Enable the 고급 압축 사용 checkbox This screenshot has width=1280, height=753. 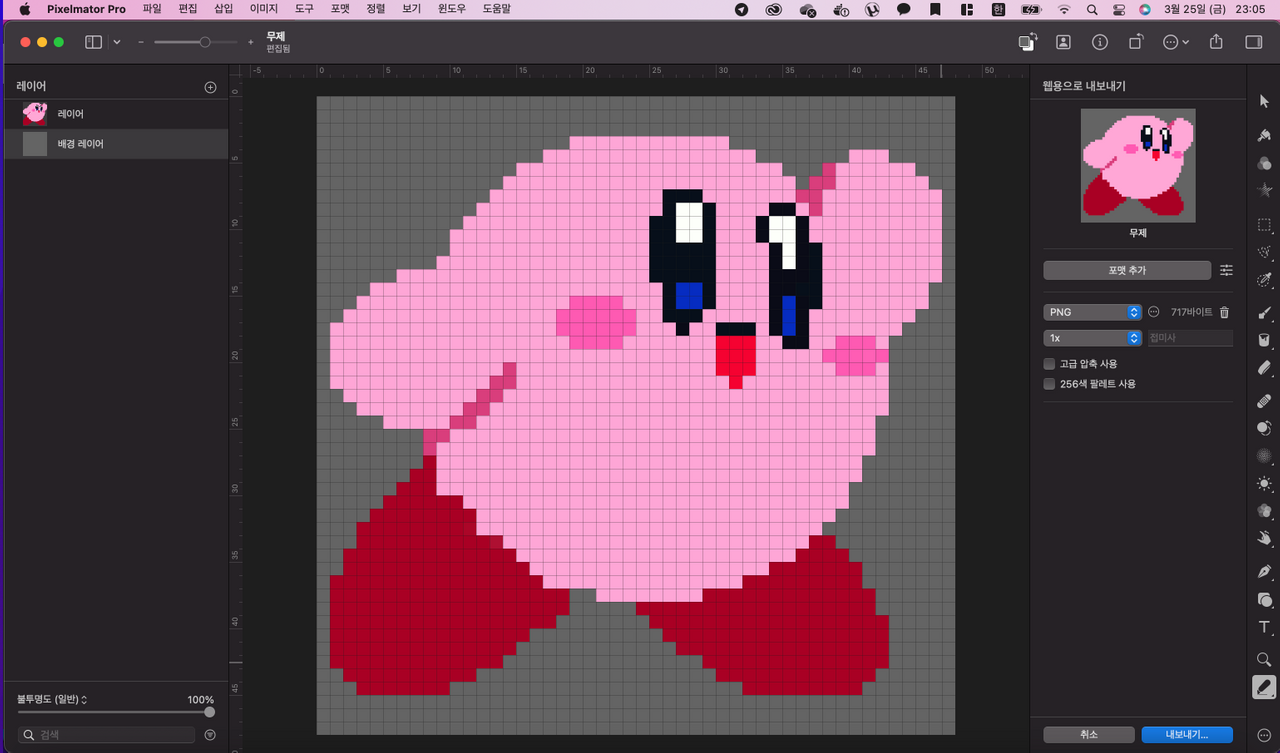click(1049, 364)
